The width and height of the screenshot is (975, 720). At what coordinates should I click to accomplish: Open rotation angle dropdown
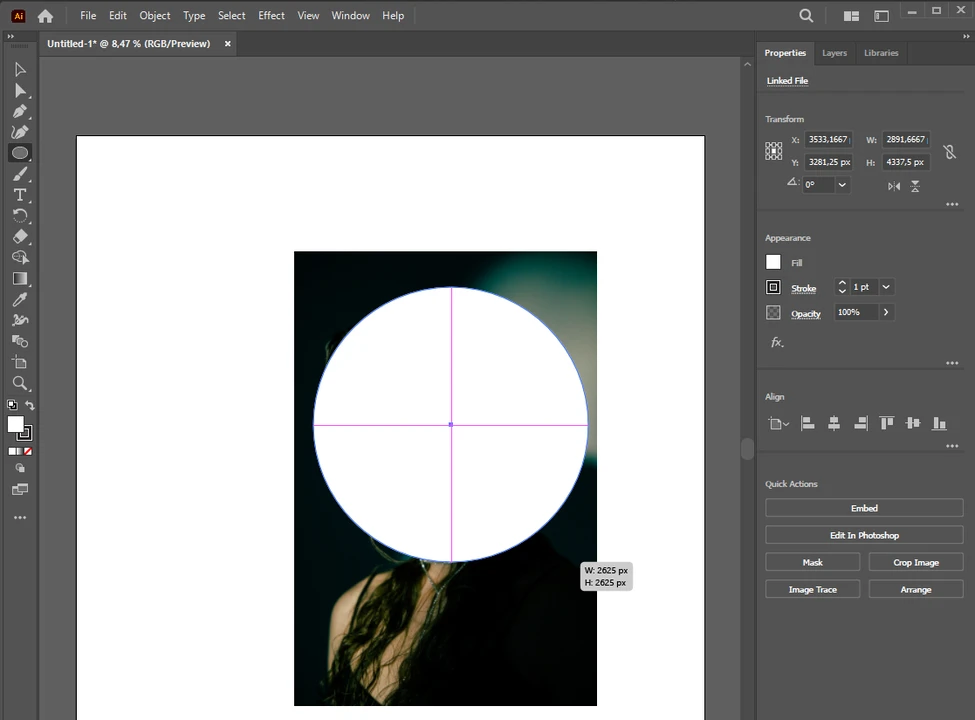[842, 185]
